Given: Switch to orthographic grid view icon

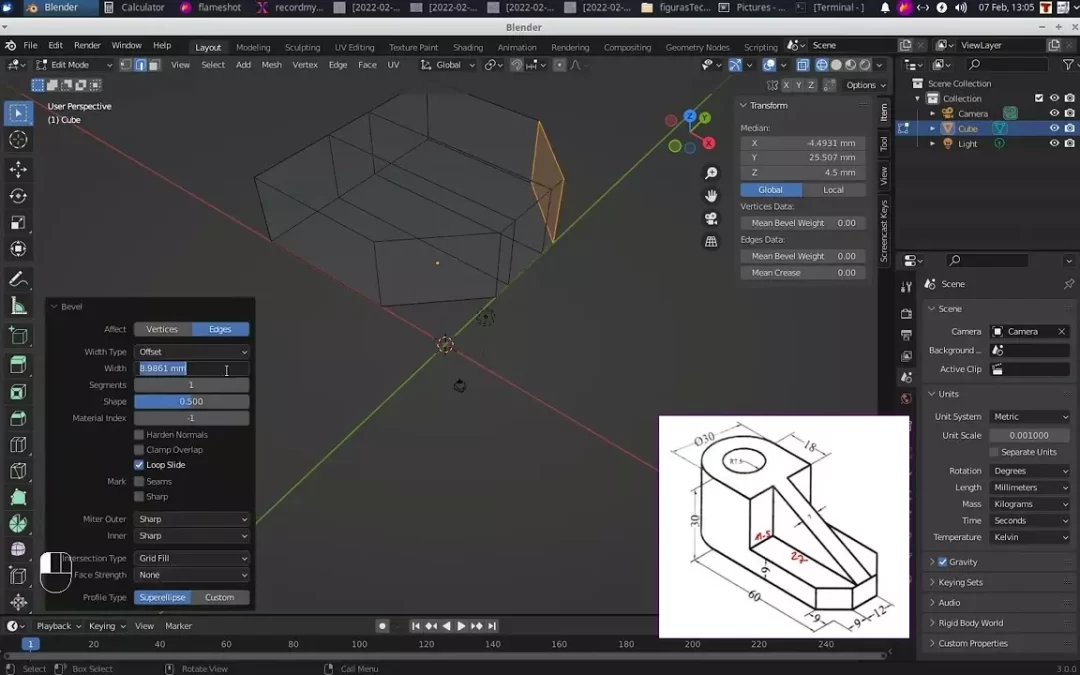Looking at the screenshot, I should coord(711,242).
